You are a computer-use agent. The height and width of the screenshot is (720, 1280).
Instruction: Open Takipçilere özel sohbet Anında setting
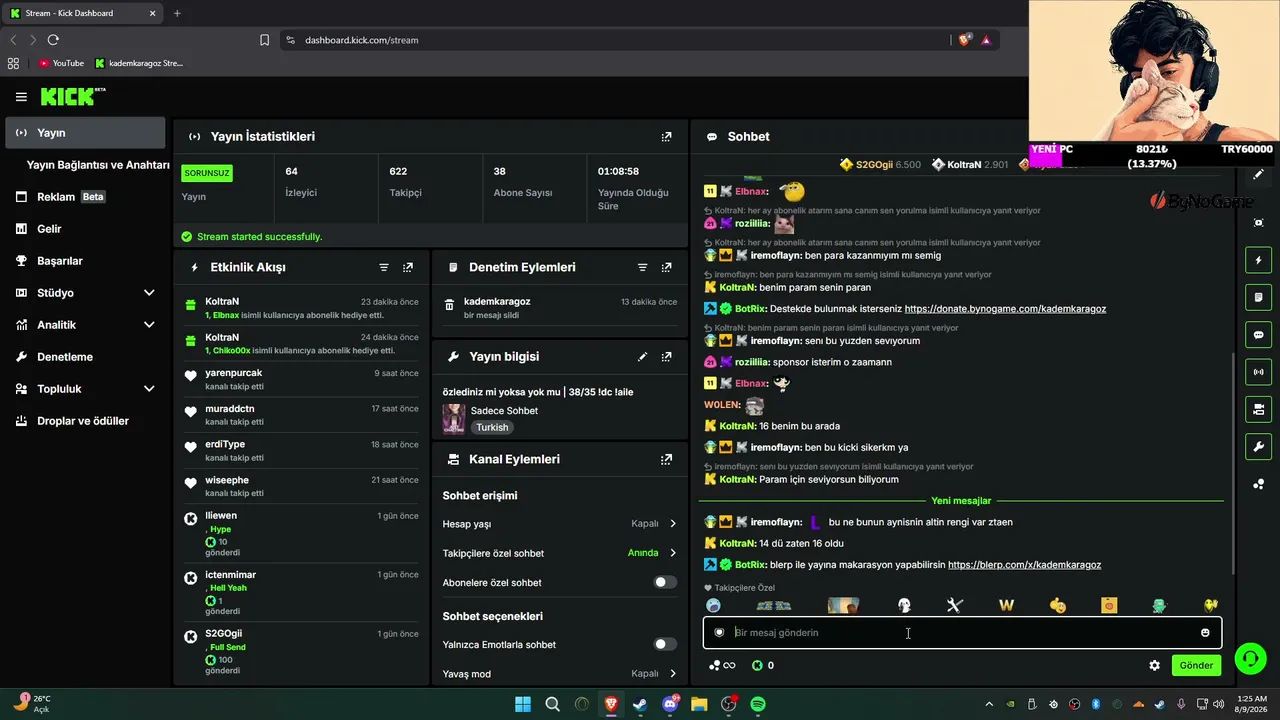coord(652,553)
